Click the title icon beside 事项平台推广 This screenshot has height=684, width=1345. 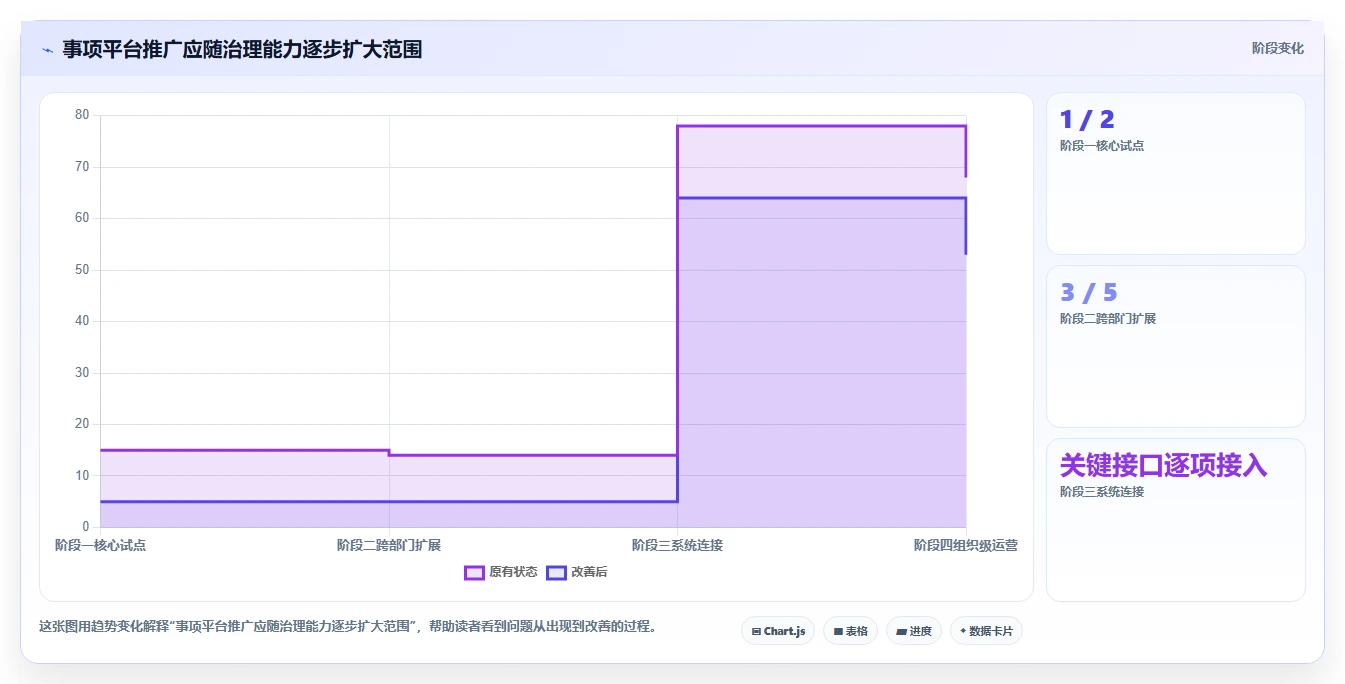[x=47, y=50]
